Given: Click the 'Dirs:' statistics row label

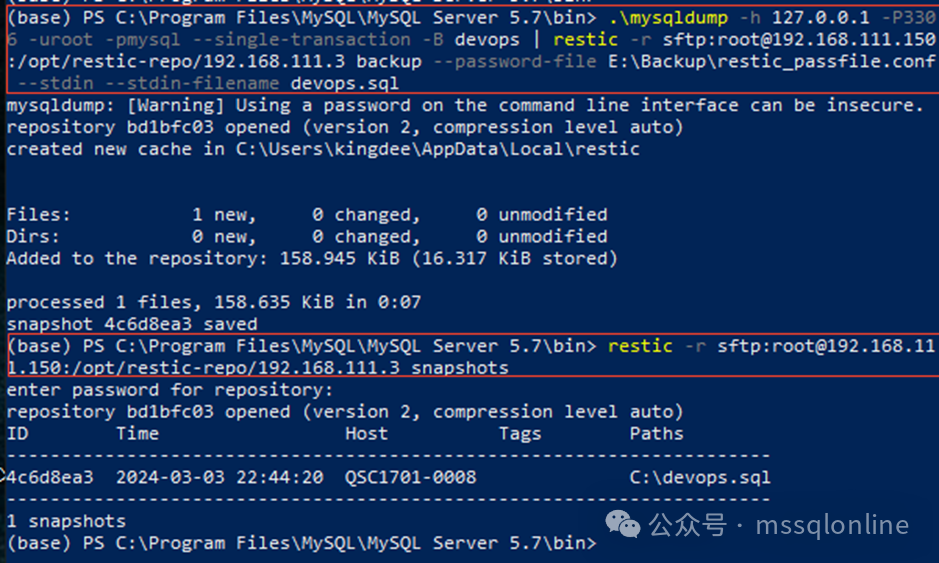Looking at the screenshot, I should [x=33, y=237].
